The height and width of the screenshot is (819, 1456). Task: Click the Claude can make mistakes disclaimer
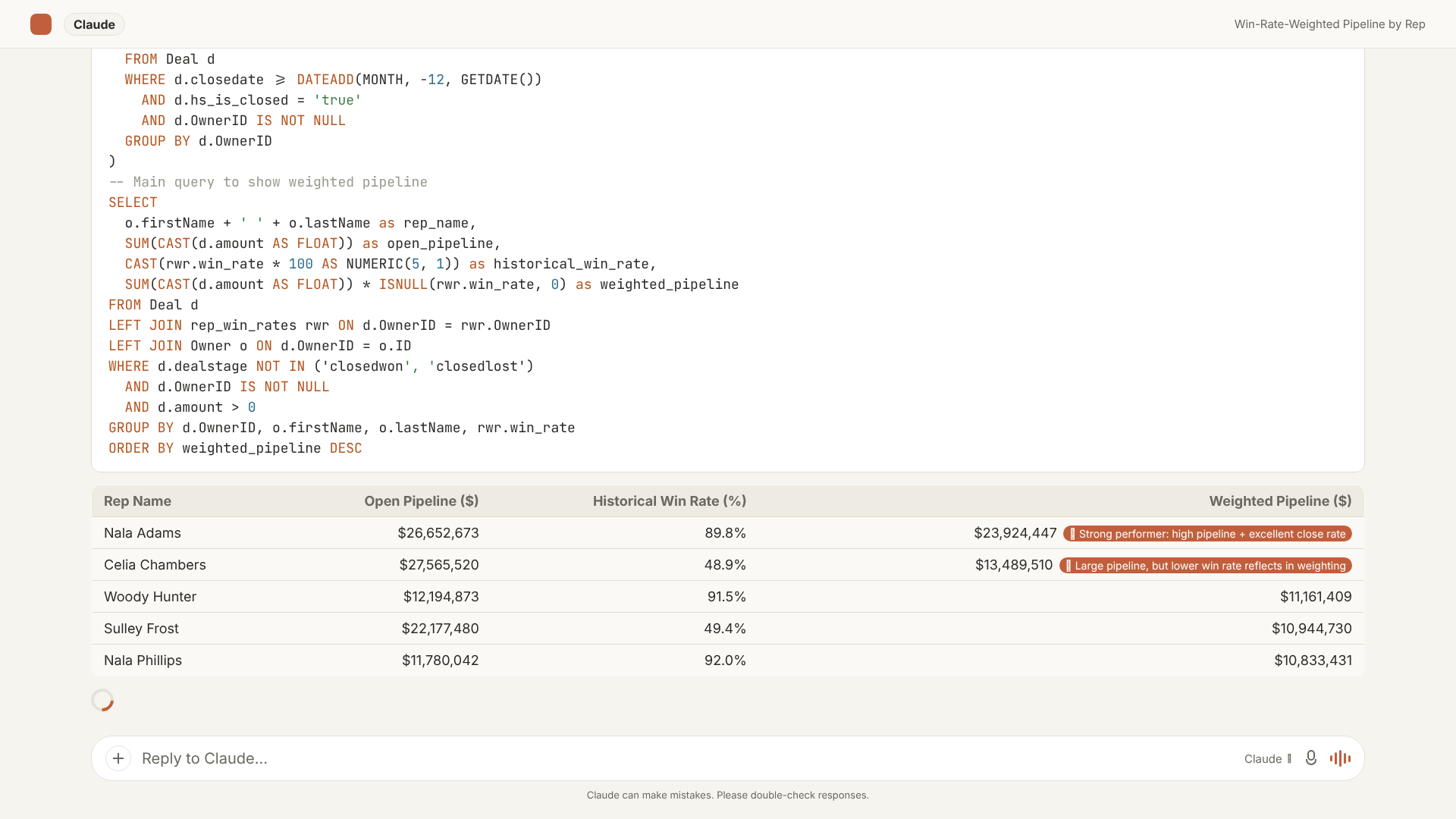(x=728, y=795)
